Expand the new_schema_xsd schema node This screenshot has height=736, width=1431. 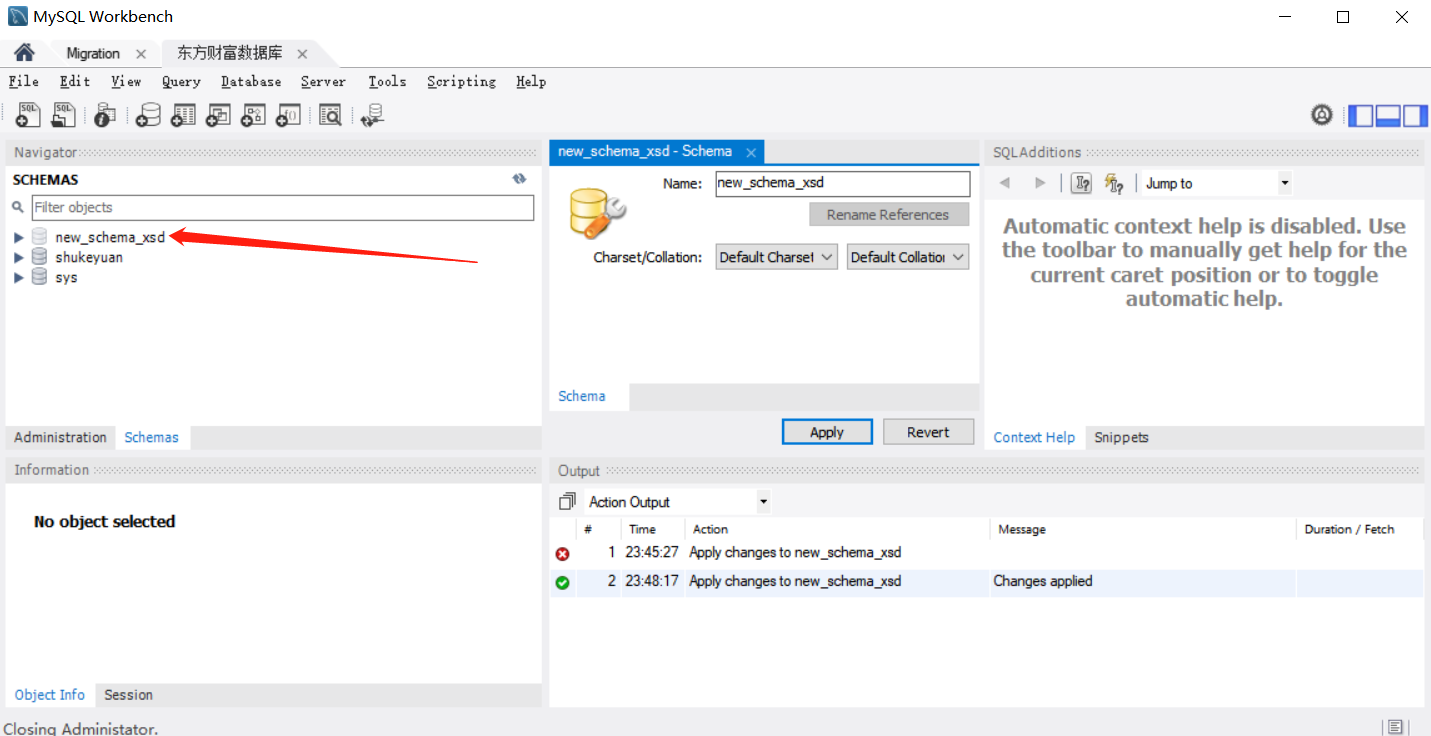(18, 238)
